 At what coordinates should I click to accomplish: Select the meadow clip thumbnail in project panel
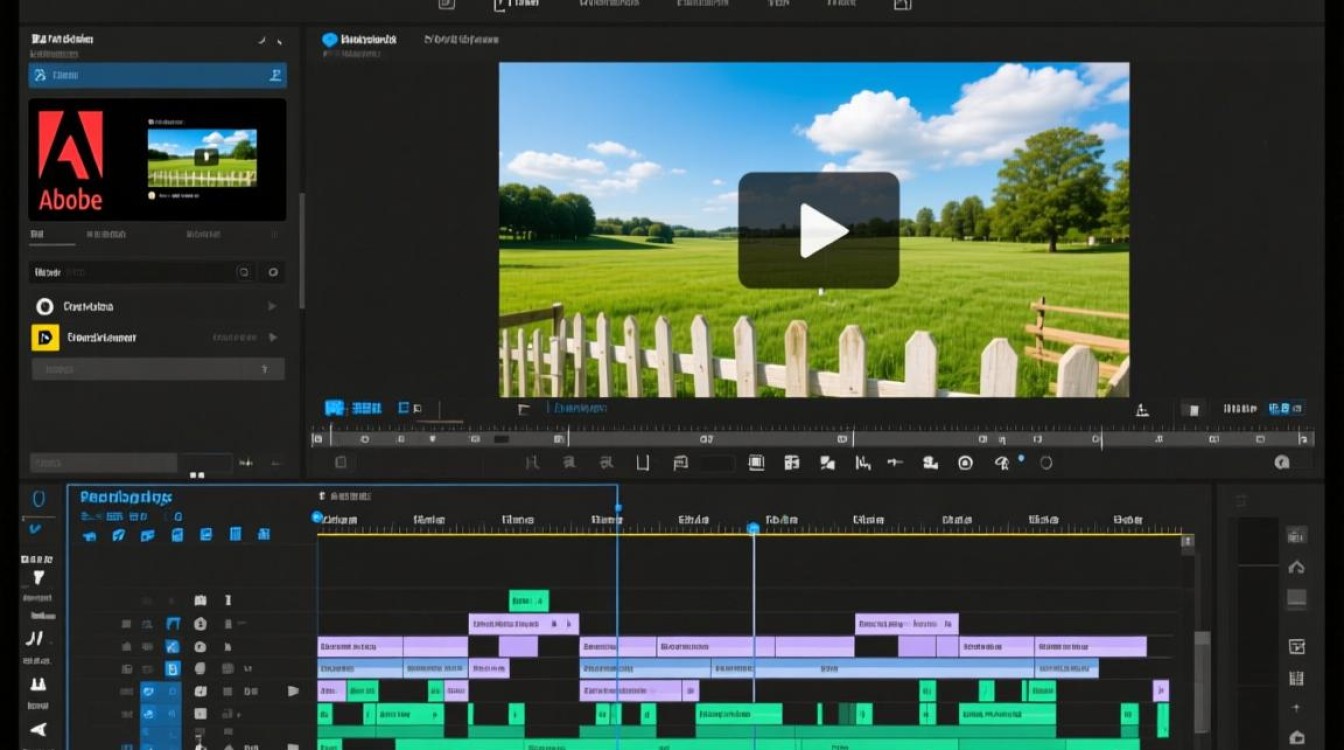click(202, 157)
